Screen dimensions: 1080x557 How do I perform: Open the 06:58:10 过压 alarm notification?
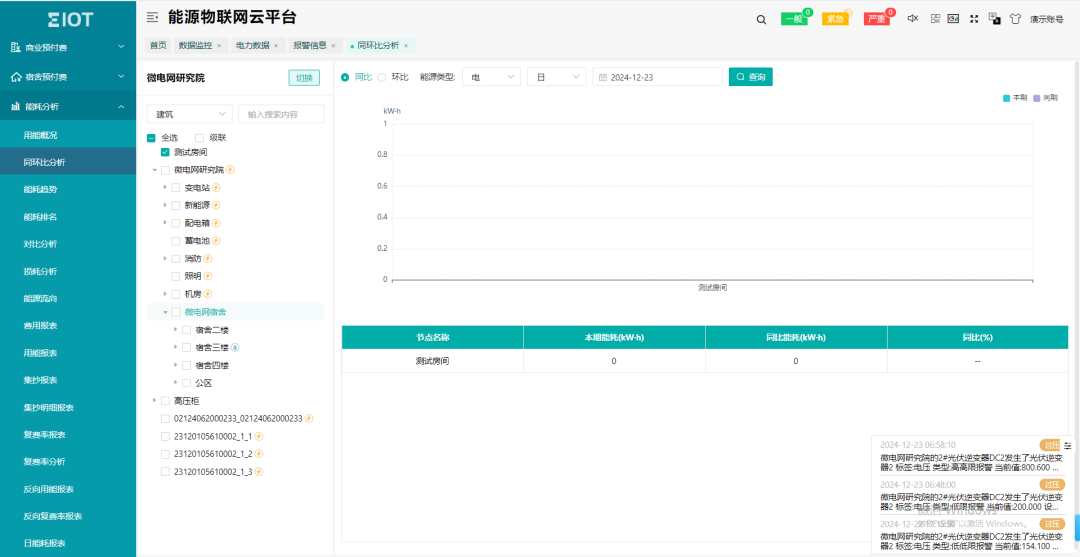click(x=973, y=455)
